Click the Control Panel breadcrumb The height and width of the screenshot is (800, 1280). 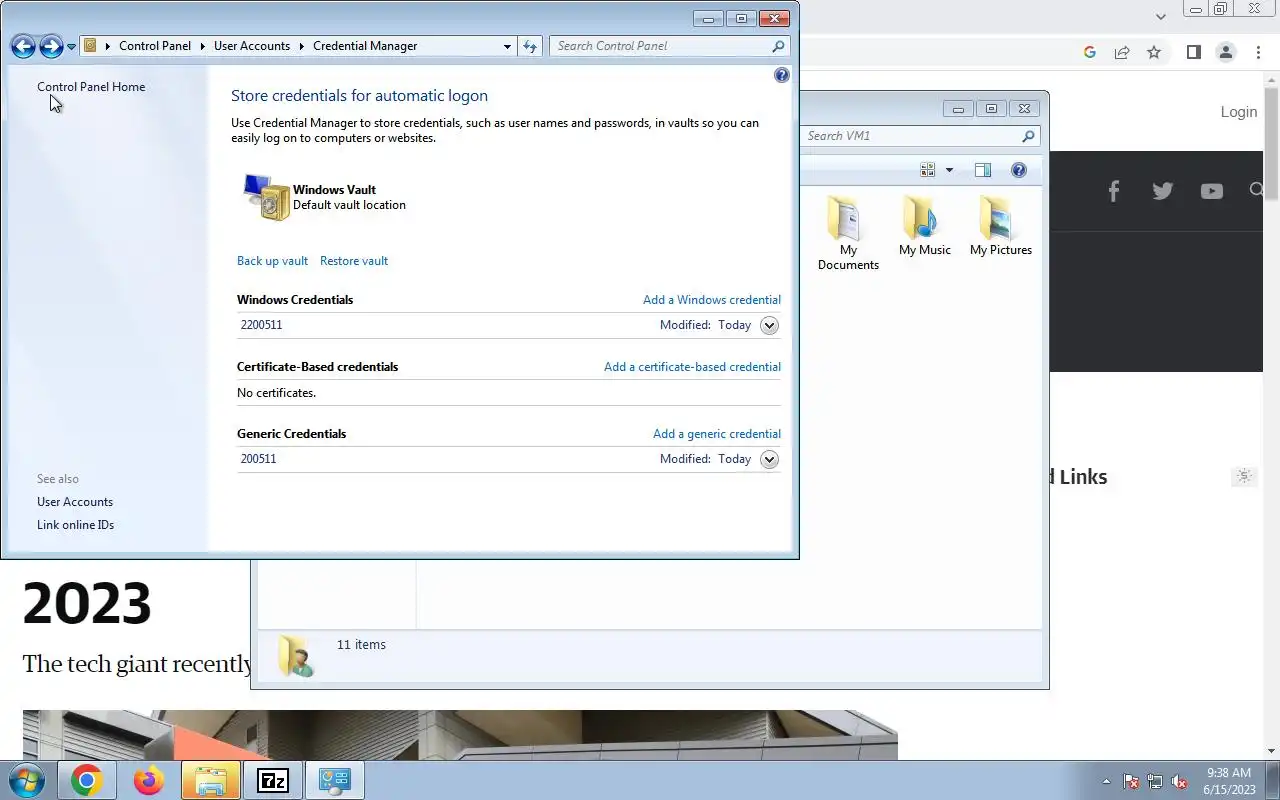coord(155,46)
